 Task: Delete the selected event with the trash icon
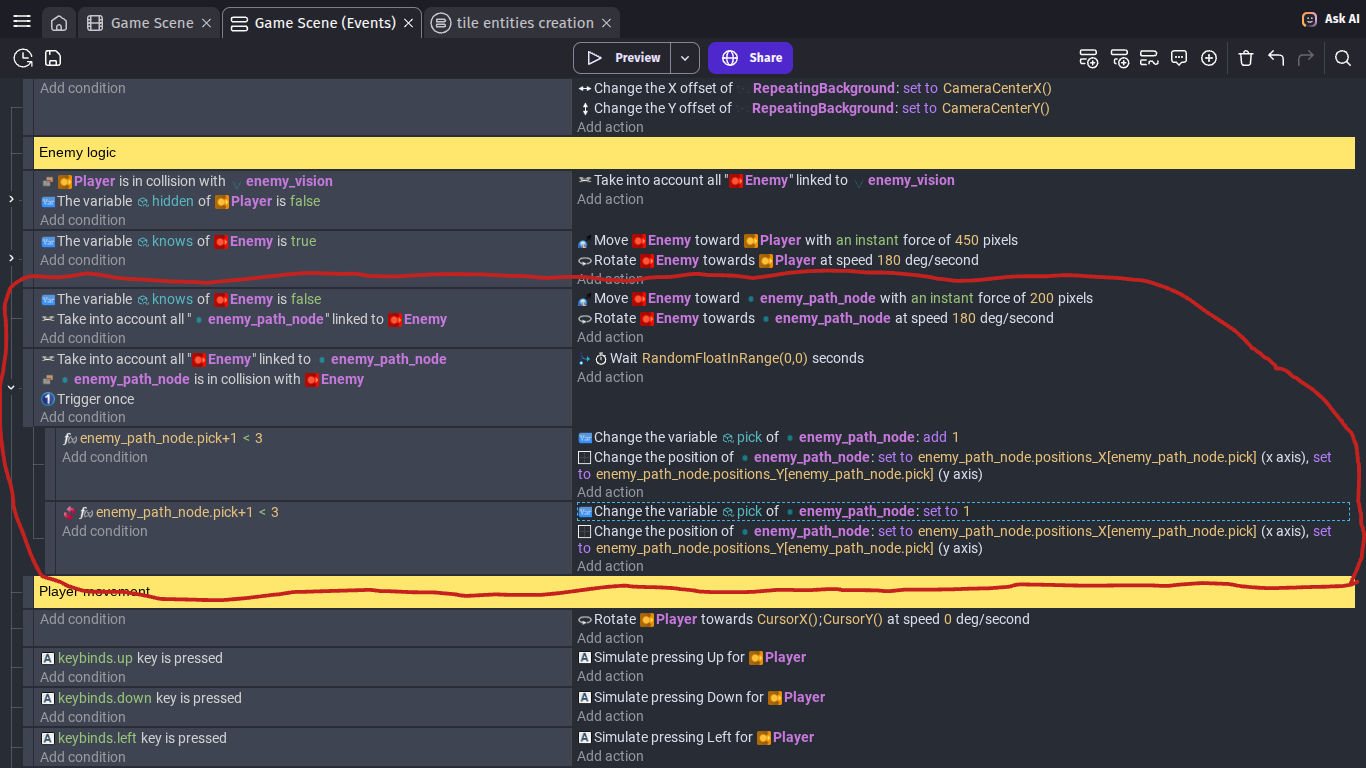pyautogui.click(x=1246, y=58)
